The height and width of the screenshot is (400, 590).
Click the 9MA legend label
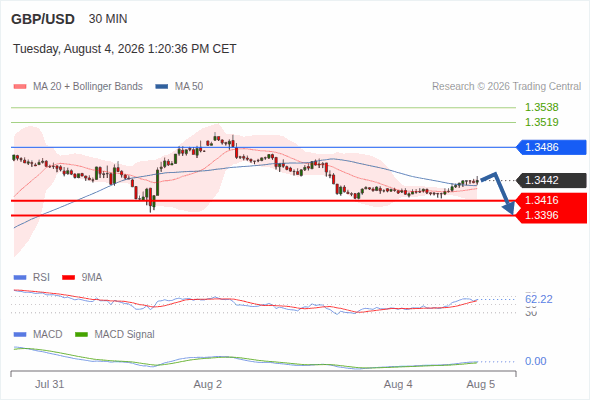(x=92, y=278)
